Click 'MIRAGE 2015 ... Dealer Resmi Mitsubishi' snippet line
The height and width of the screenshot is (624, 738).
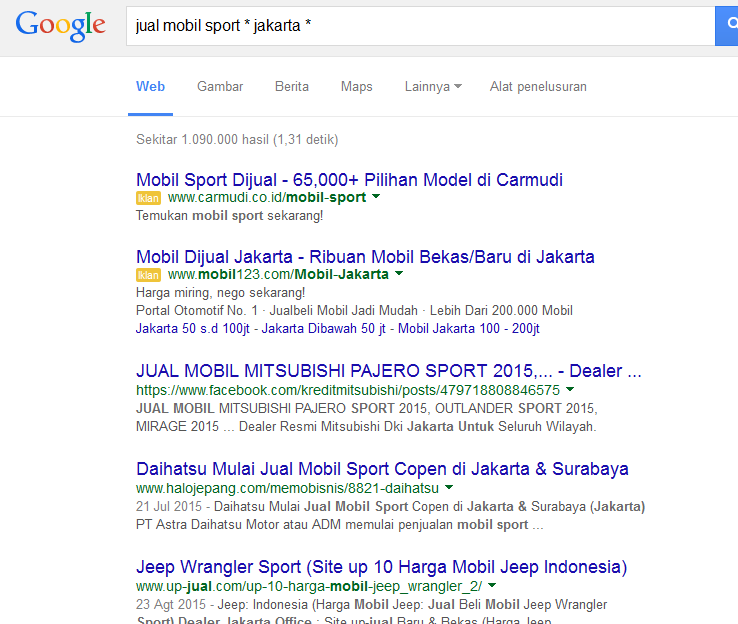coord(366,426)
